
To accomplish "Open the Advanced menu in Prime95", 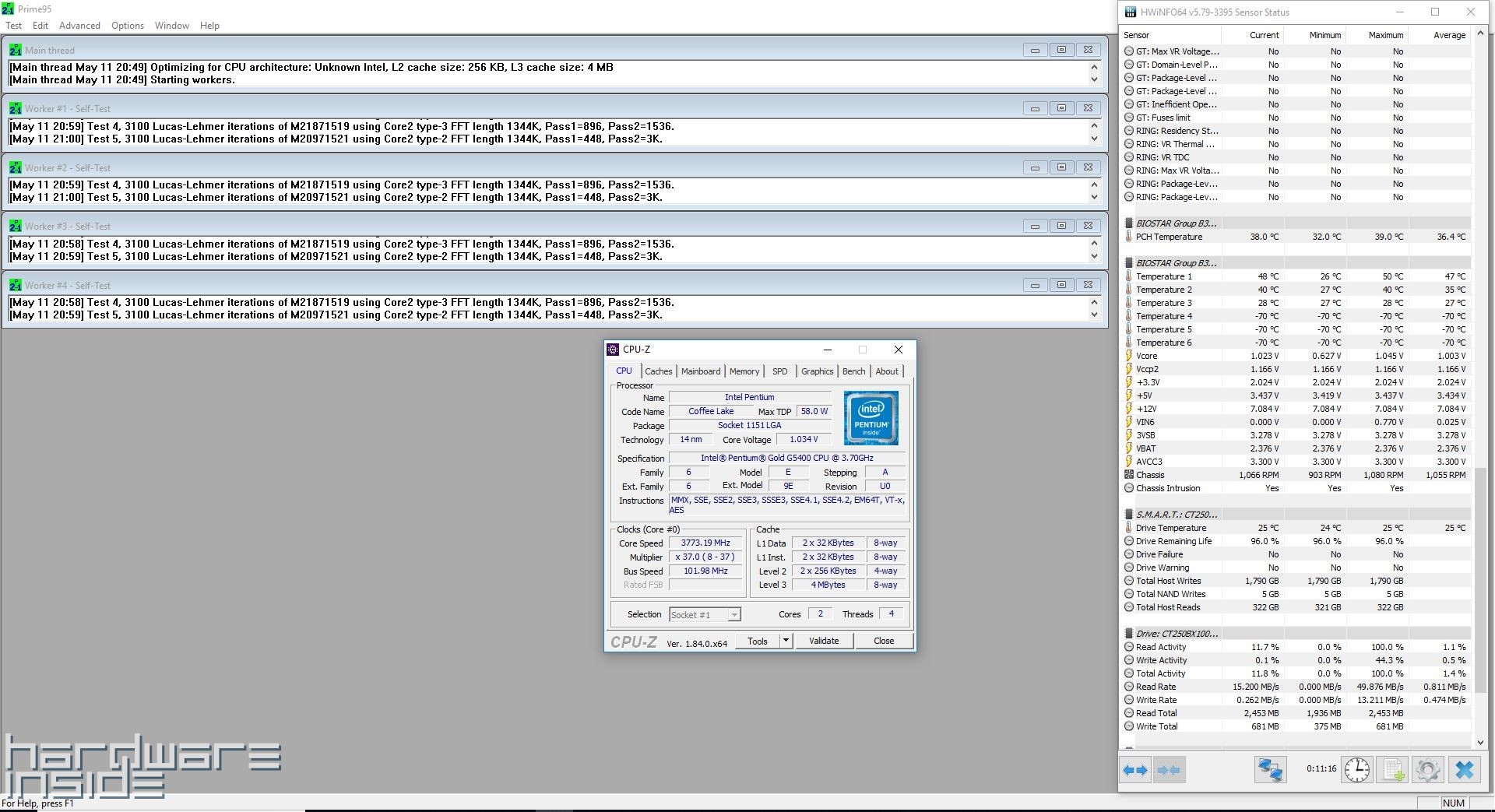I will (x=79, y=26).
